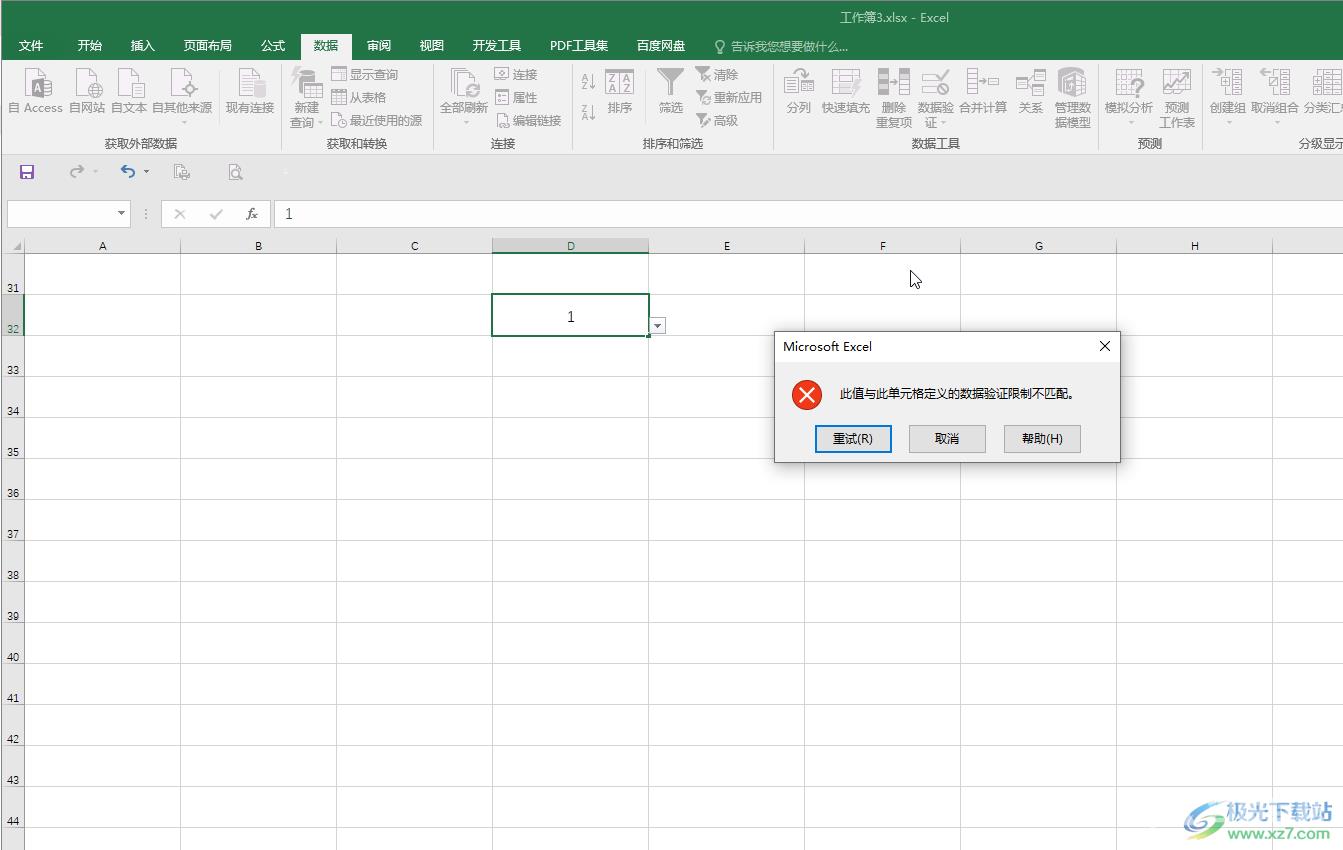The height and width of the screenshot is (850, 1343).
Task: Open the File tab
Action: coord(31,46)
